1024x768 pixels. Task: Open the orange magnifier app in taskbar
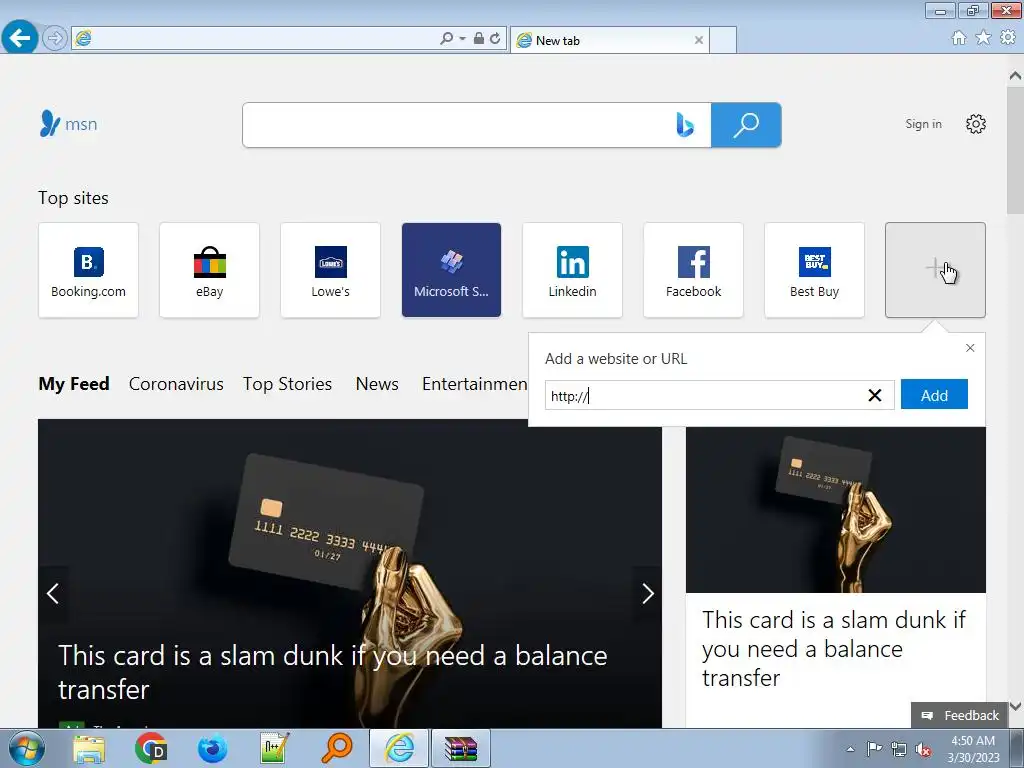click(337, 748)
